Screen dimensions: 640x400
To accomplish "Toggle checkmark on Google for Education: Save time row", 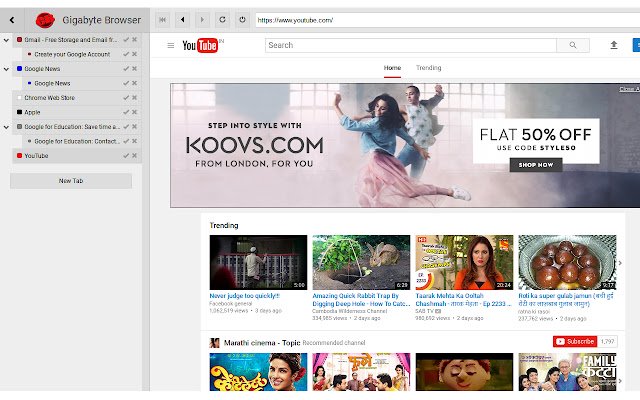I will pyautogui.click(x=126, y=127).
